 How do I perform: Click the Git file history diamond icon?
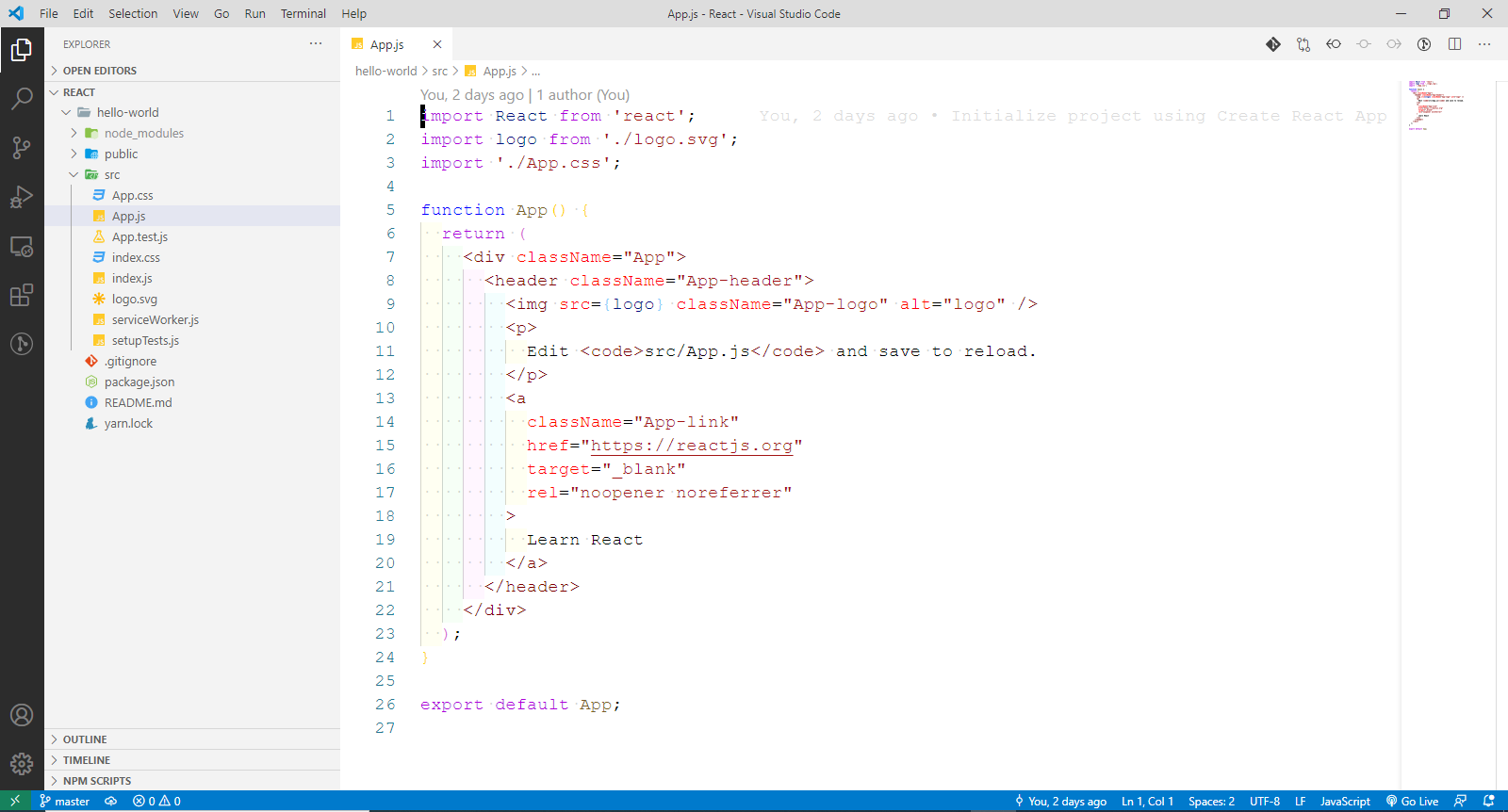coord(1273,44)
